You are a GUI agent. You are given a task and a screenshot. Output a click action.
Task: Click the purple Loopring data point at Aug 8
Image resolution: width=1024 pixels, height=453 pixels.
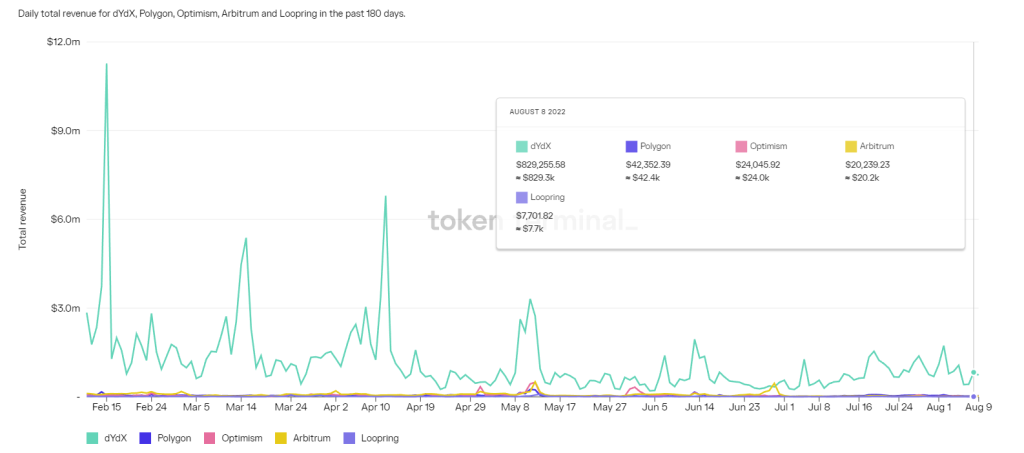click(x=974, y=396)
